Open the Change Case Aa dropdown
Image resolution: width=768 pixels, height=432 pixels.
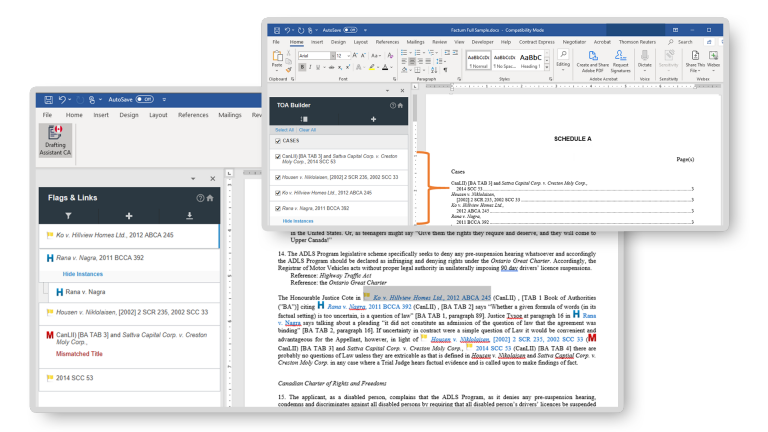[x=376, y=56]
